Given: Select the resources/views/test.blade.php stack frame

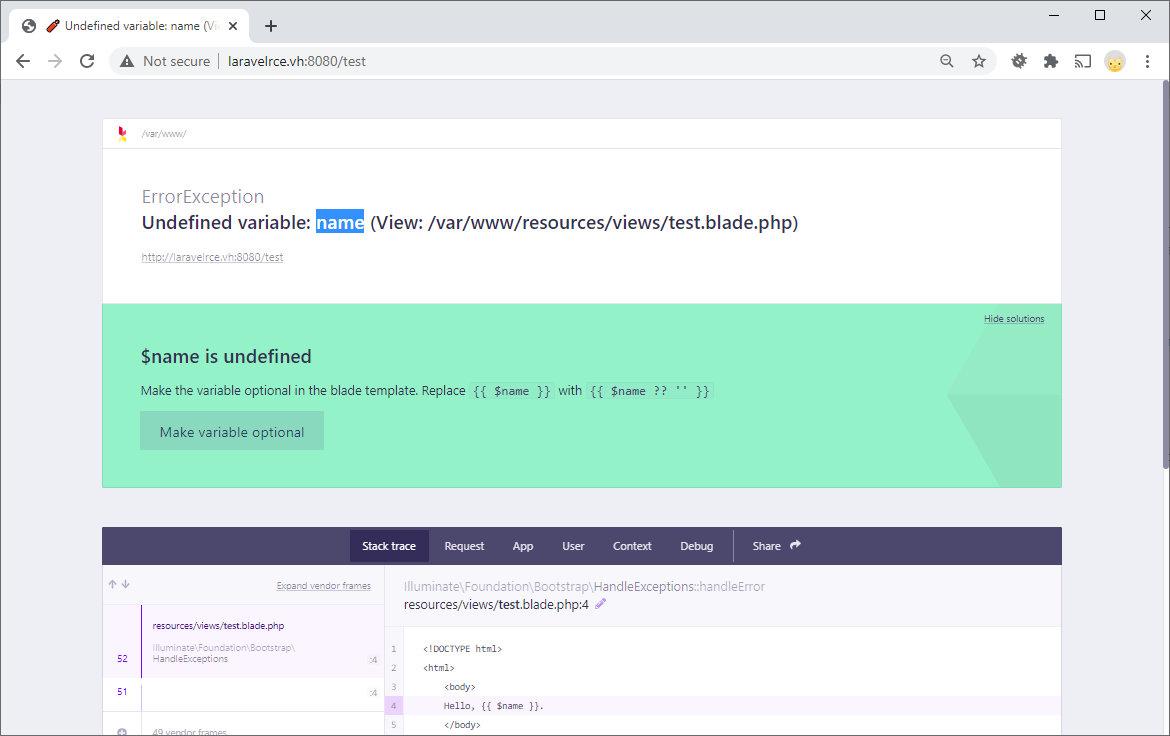Looking at the screenshot, I should pos(218,626).
